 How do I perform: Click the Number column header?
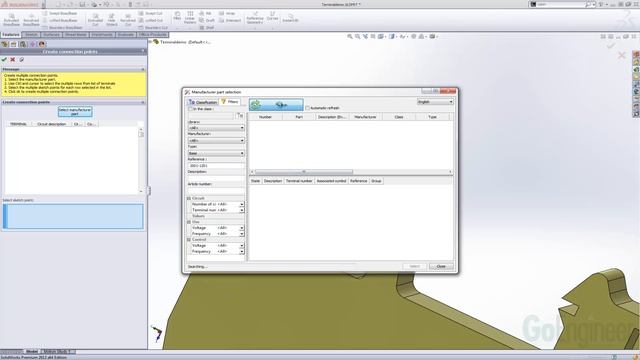(x=265, y=117)
